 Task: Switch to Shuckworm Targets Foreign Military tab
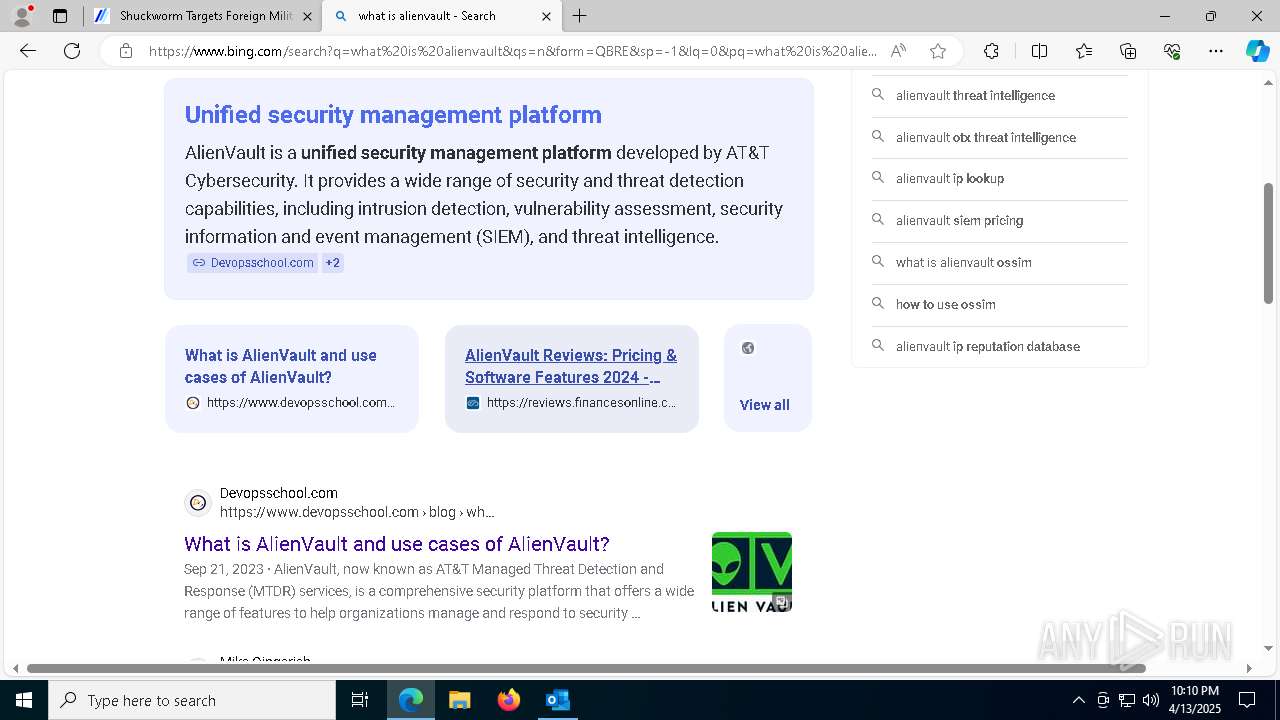pyautogui.click(x=203, y=16)
